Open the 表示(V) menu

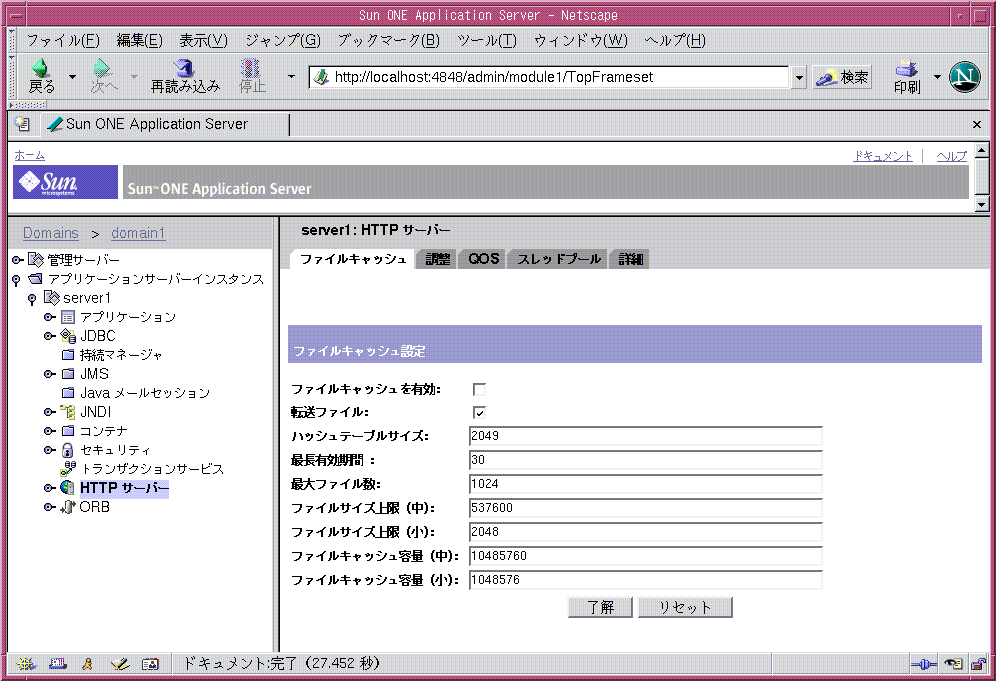[x=203, y=41]
